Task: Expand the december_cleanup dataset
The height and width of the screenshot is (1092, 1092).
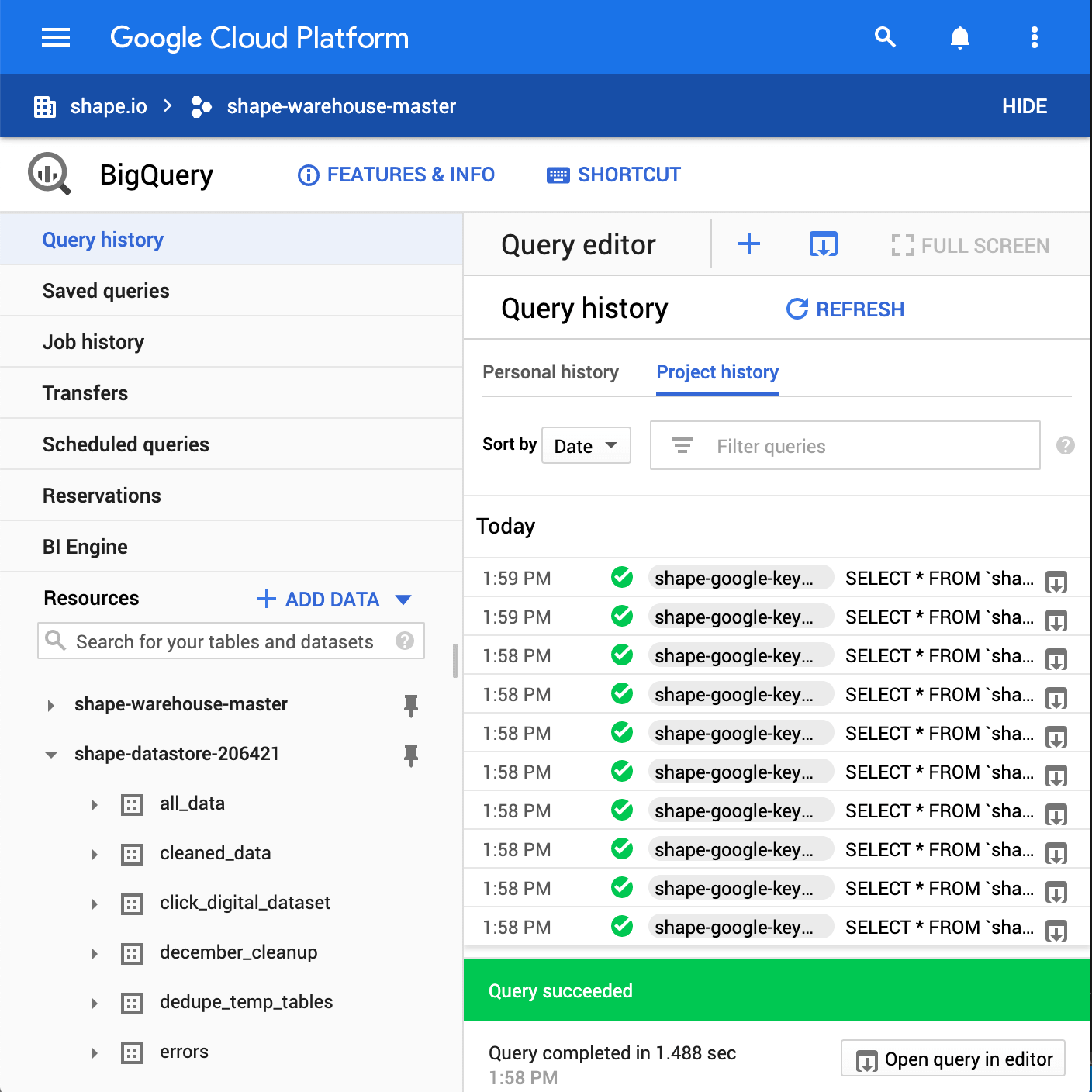Action: coord(94,953)
